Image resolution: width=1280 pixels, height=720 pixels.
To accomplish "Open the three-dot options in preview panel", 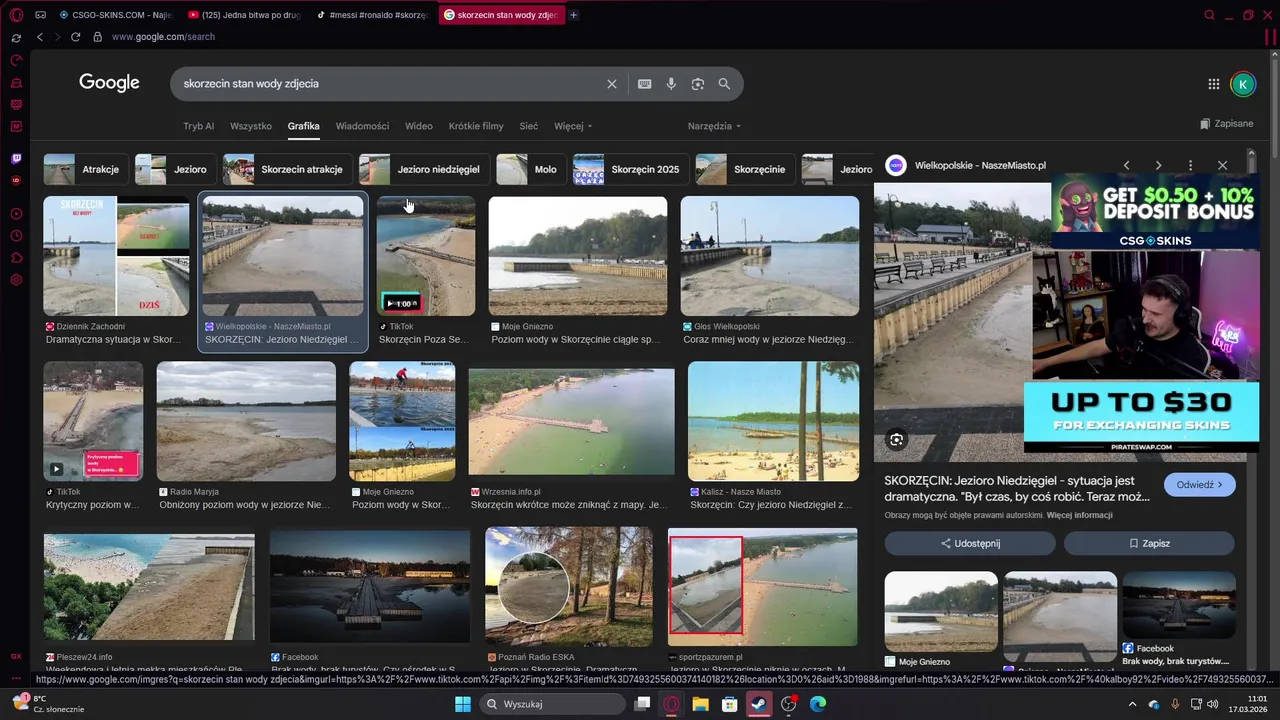I will pos(1190,165).
